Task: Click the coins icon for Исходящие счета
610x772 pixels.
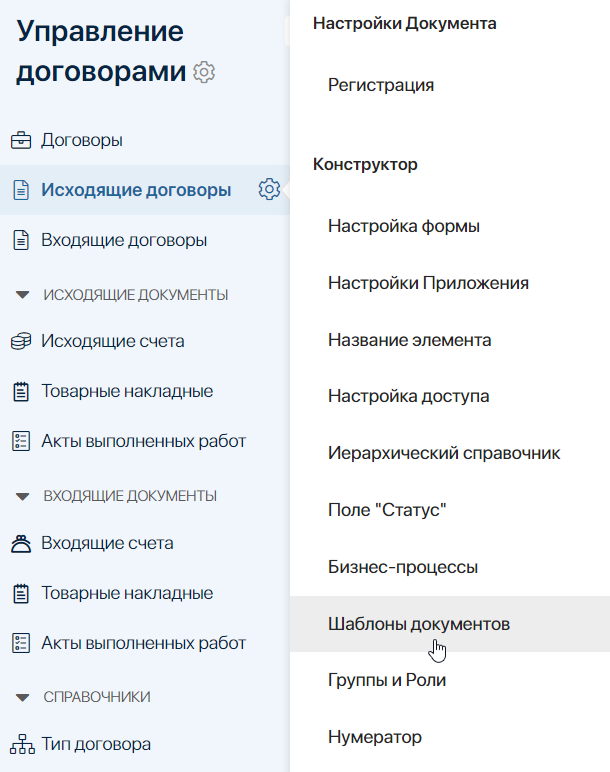Action: [20, 341]
